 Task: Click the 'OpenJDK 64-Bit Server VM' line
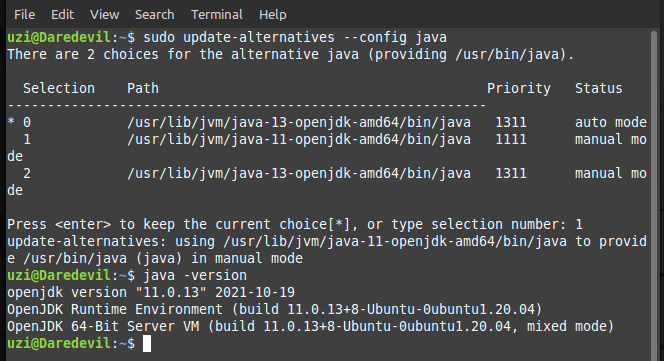[310, 326]
